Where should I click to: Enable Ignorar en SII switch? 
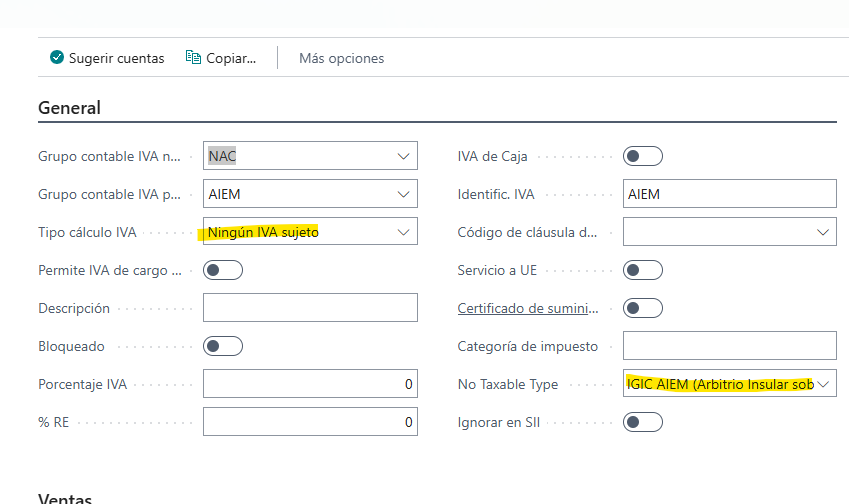[642, 422]
